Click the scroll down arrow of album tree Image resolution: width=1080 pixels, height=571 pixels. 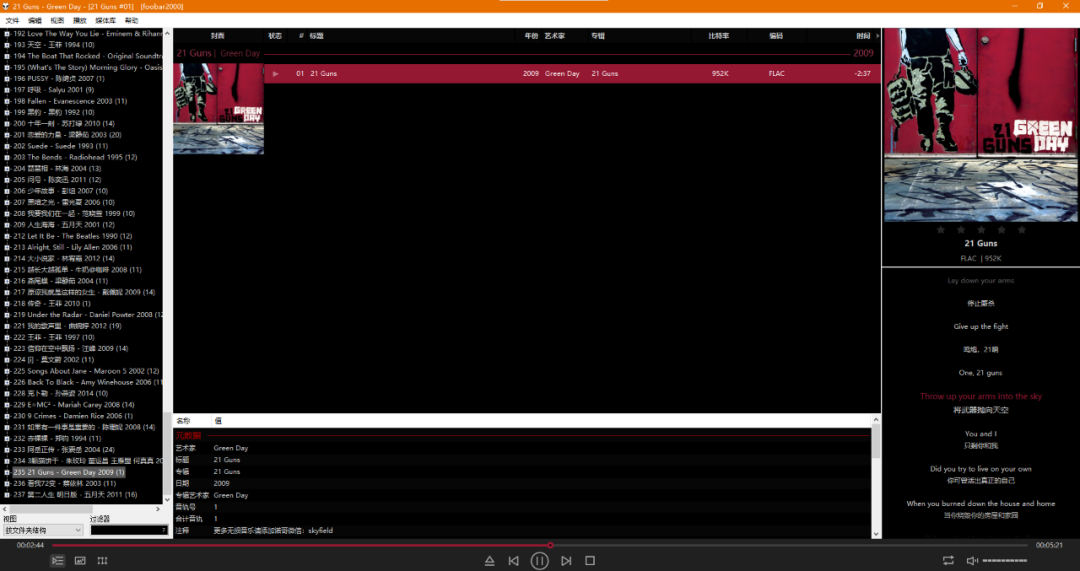[x=167, y=500]
